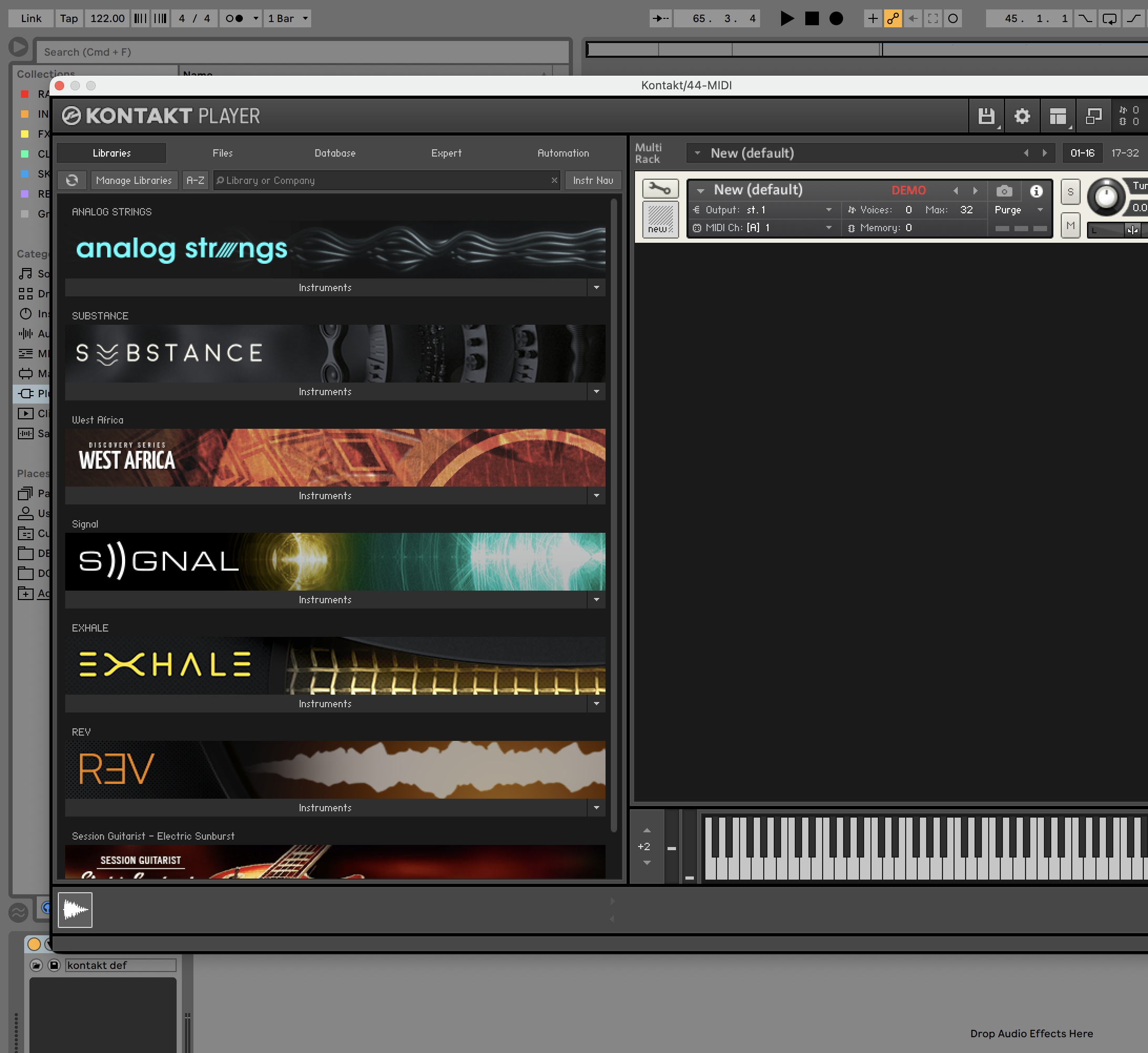Click Ableton play button
Viewport: 1148px width, 1053px height.
786,18
